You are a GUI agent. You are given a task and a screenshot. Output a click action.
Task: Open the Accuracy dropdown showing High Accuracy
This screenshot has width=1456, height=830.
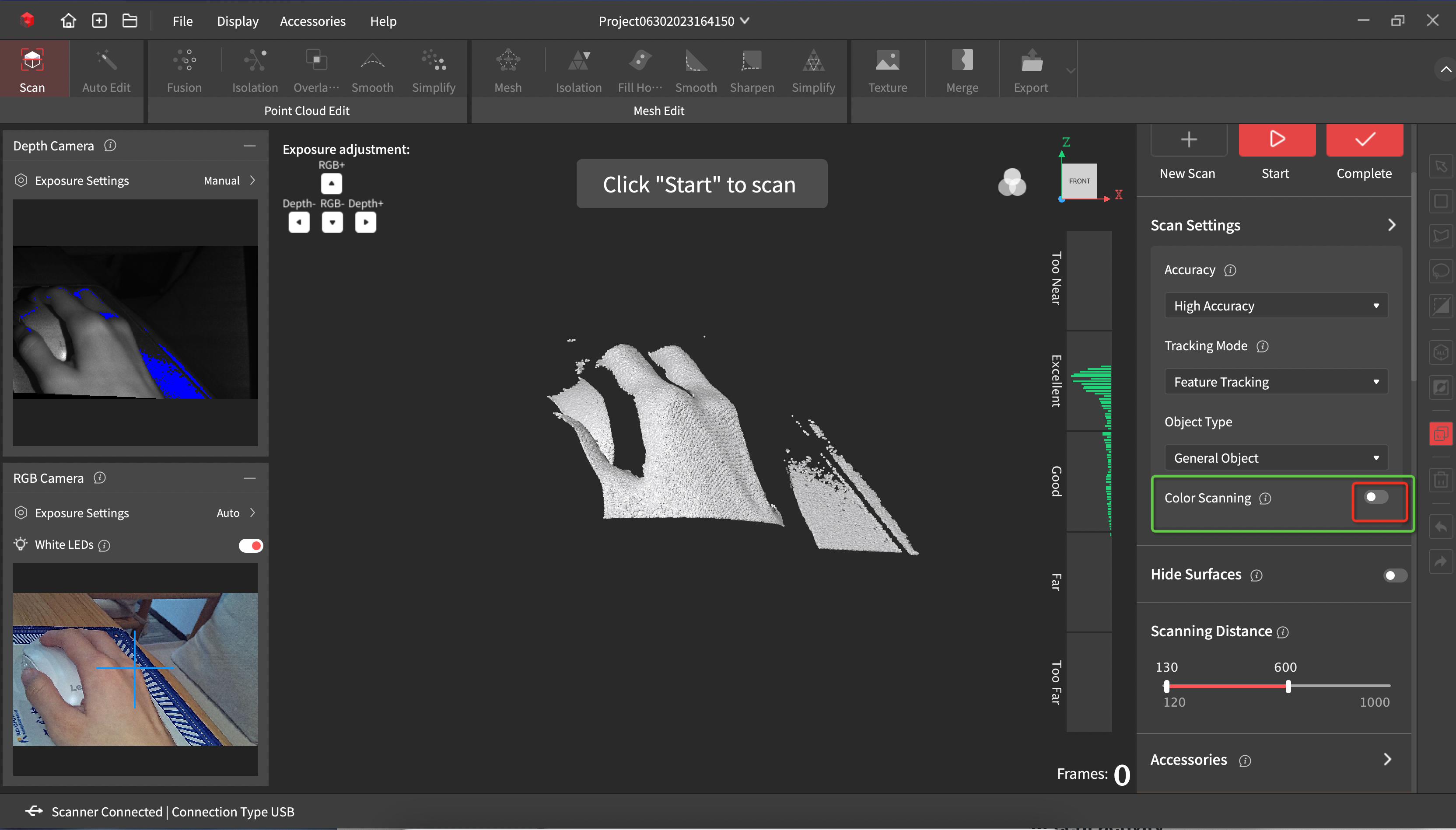pyautogui.click(x=1274, y=306)
